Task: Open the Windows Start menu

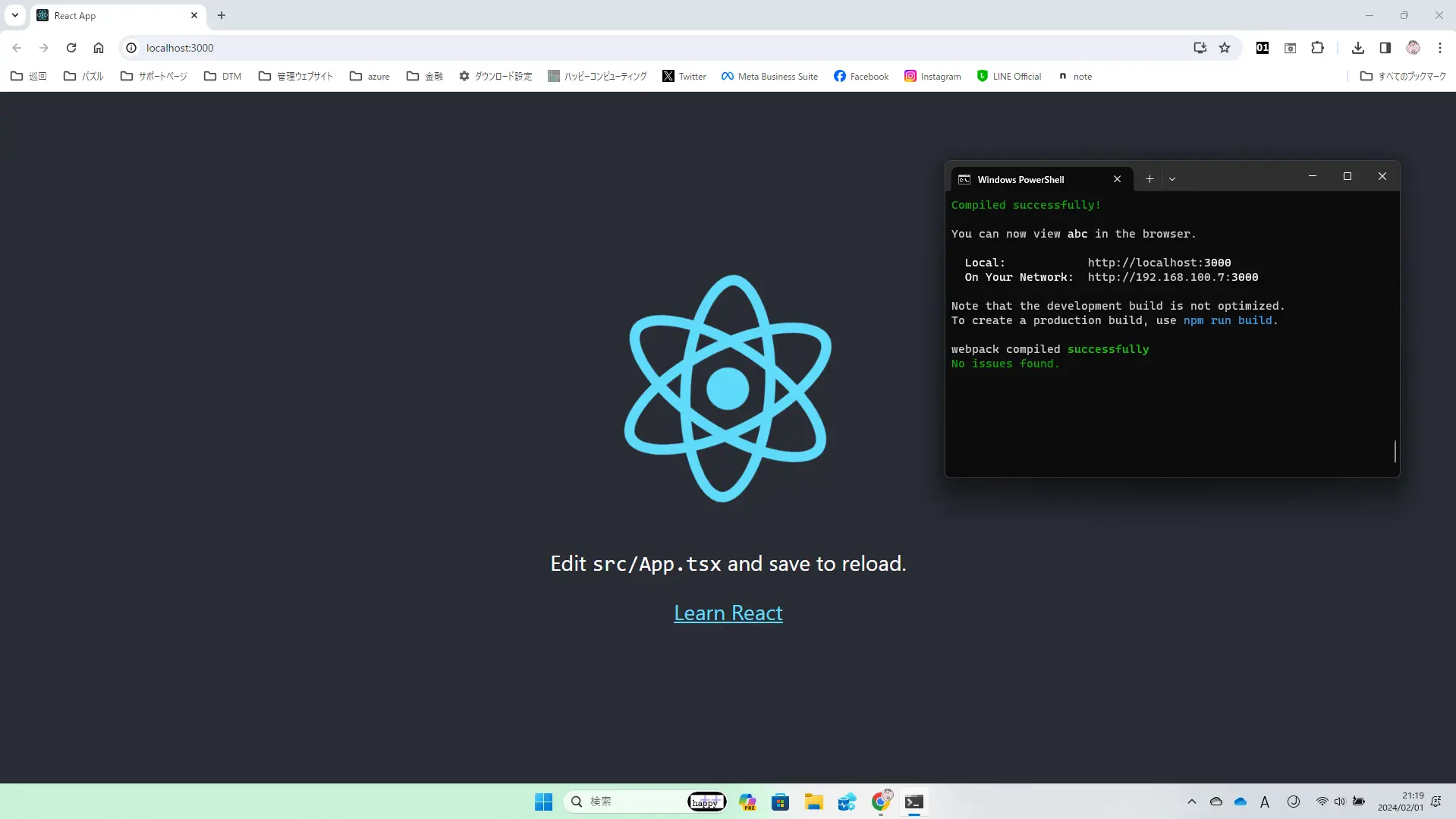Action: pos(543,802)
